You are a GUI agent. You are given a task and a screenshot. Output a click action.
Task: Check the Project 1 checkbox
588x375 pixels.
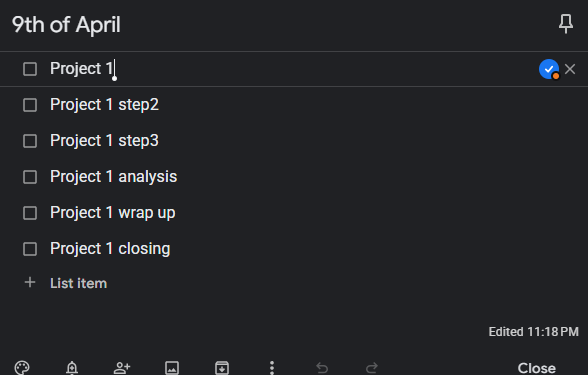click(x=30, y=69)
